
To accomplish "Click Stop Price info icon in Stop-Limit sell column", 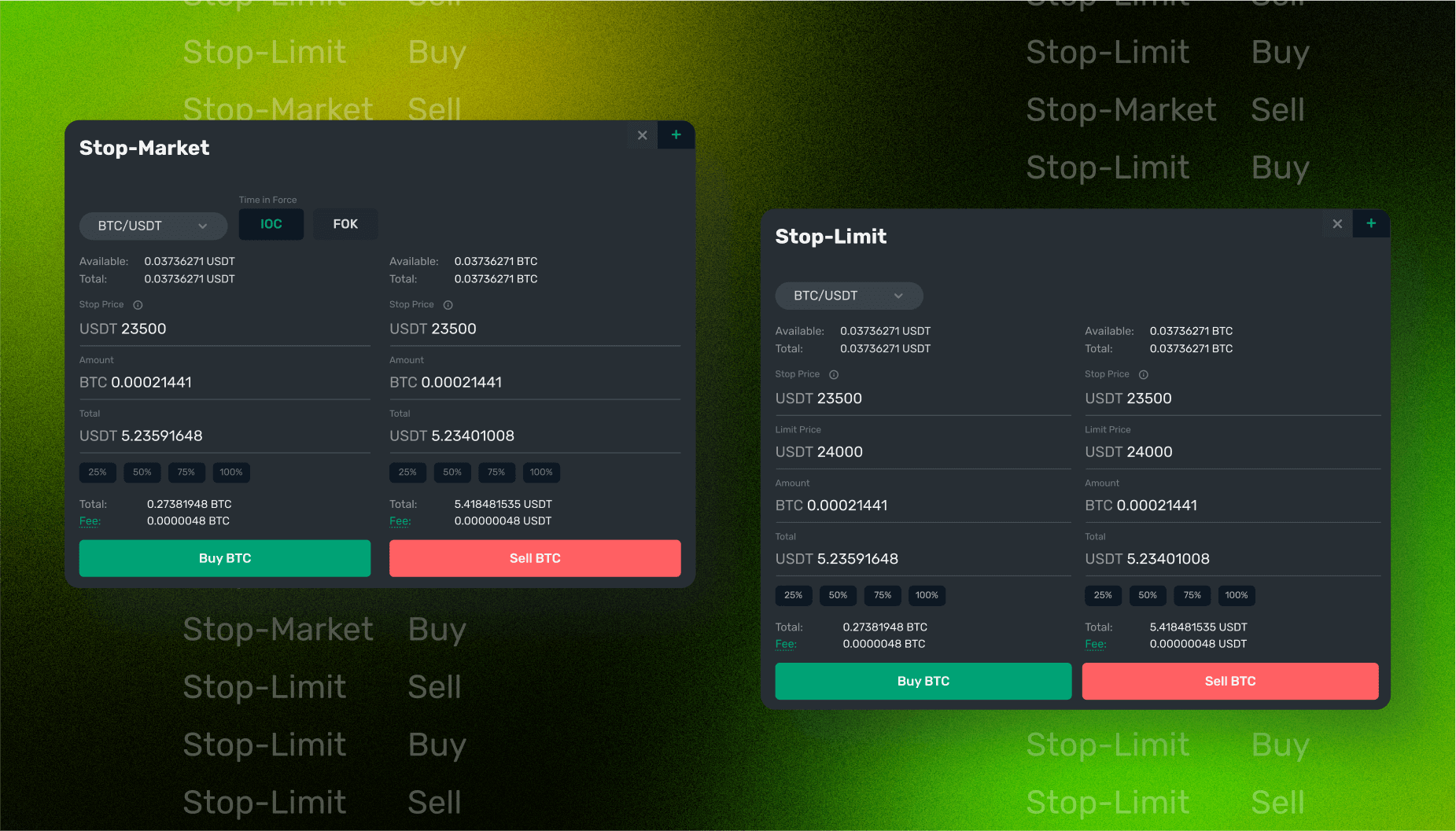I will (x=1144, y=375).
